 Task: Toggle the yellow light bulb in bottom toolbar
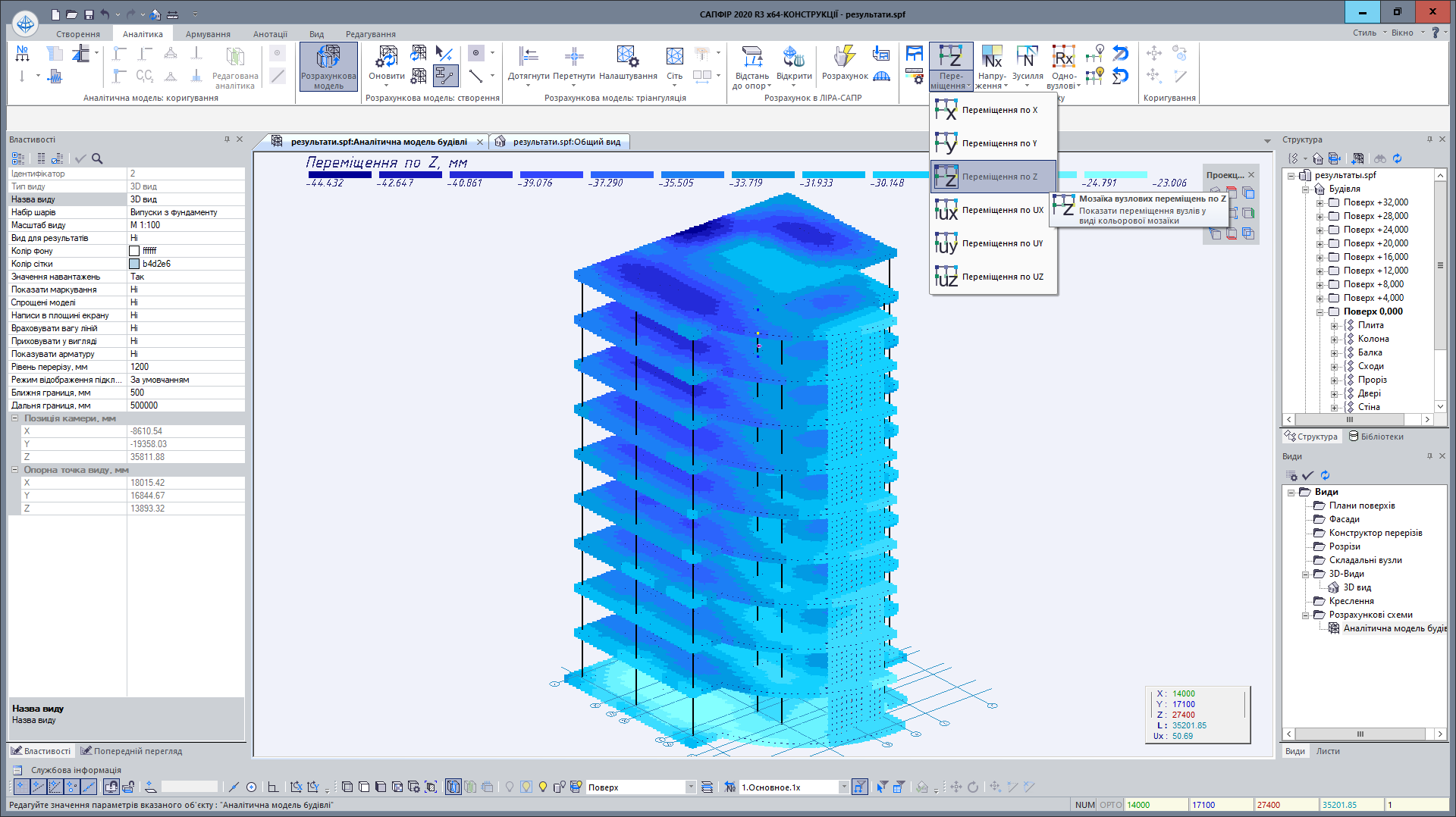point(543,787)
